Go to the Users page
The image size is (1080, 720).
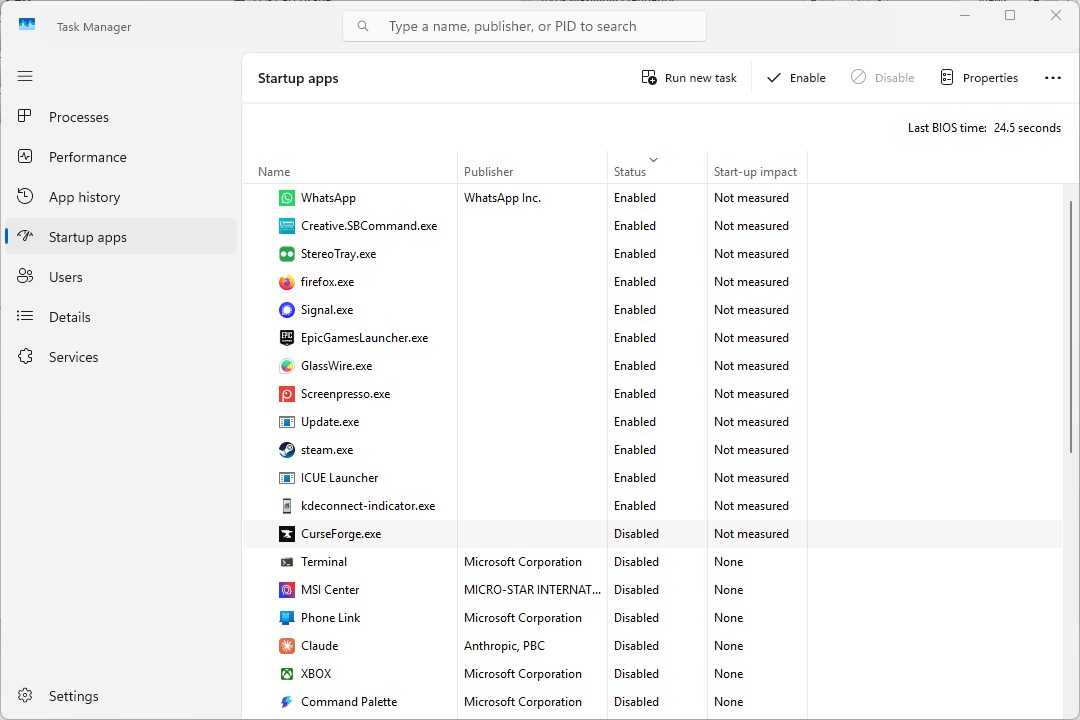pyautogui.click(x=121, y=277)
